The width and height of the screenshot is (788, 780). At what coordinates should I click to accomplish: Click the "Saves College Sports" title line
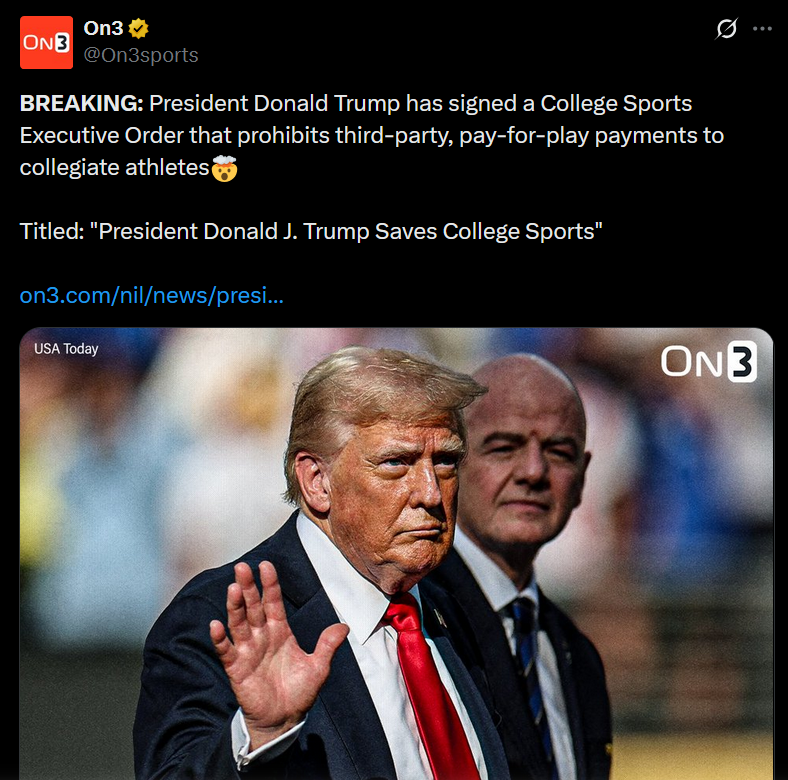tap(311, 232)
